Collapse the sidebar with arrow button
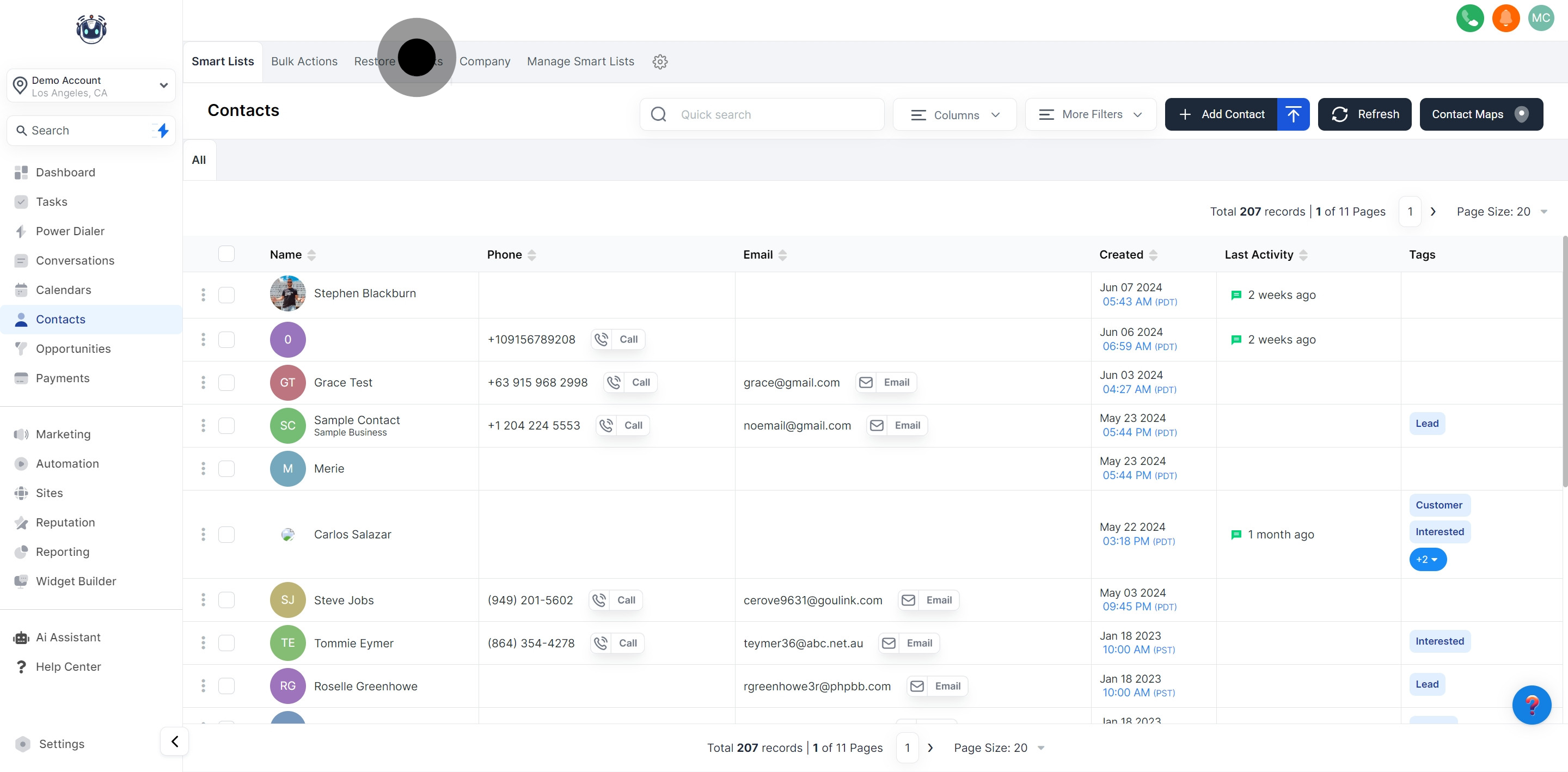 [x=175, y=741]
